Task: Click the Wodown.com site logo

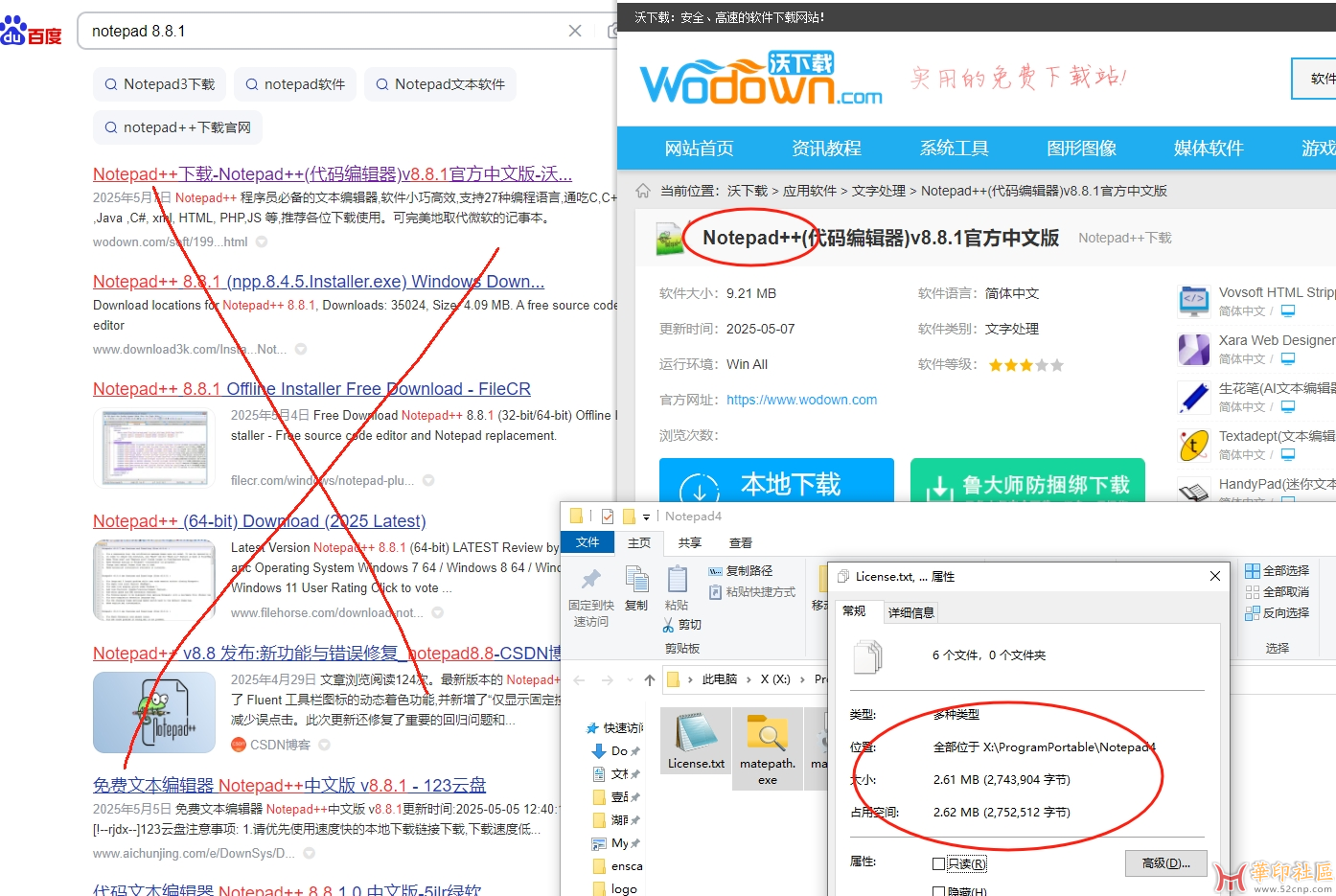Action: tap(761, 79)
